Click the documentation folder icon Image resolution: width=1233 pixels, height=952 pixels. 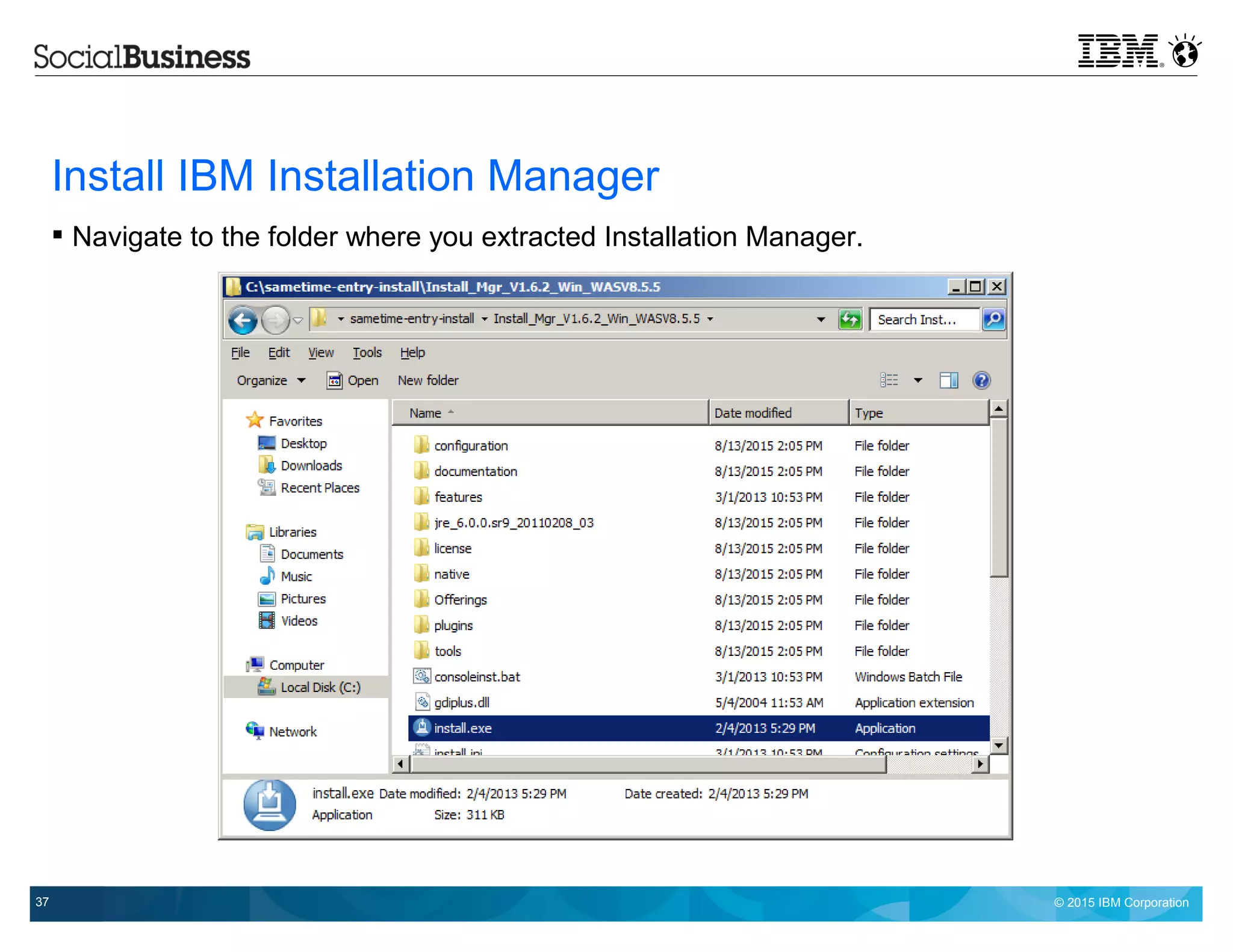pos(421,471)
